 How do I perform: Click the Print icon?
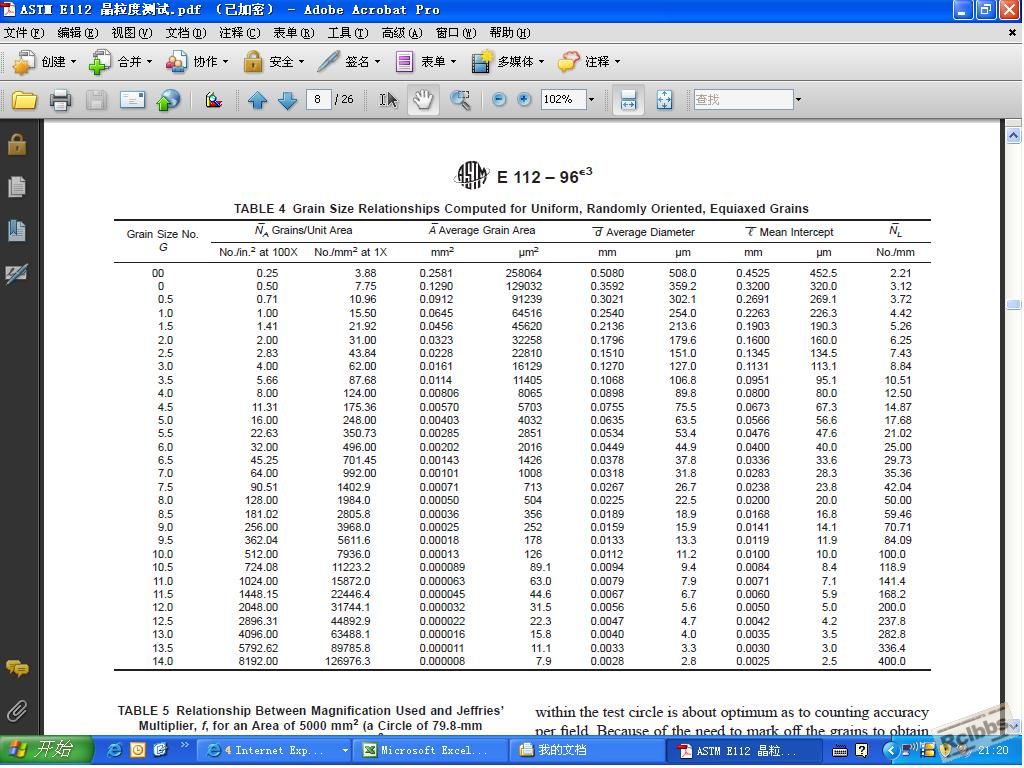coord(60,100)
